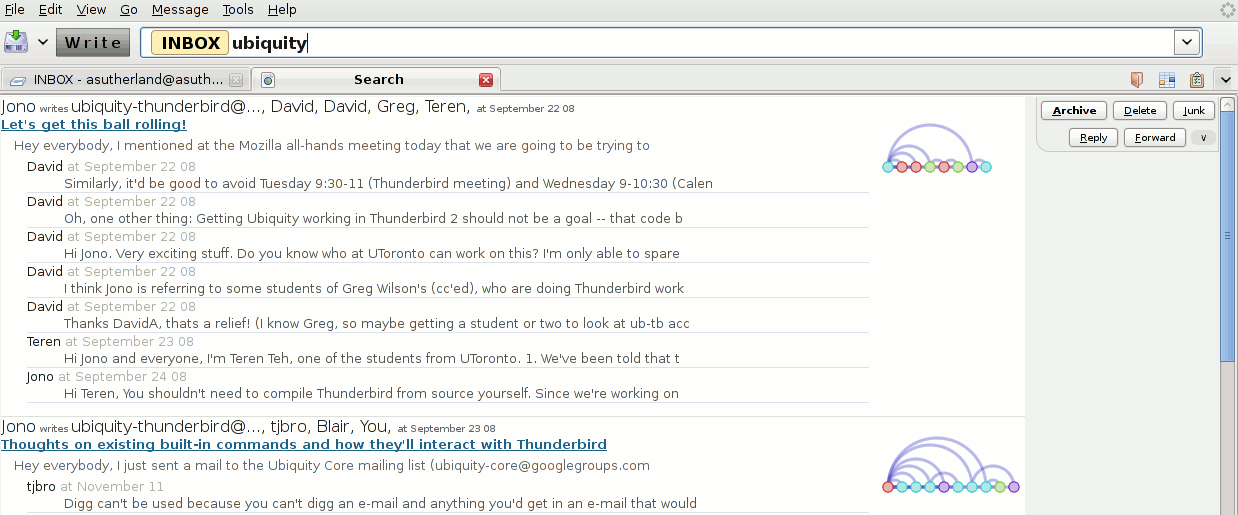Expand the search box dropdown arrow

(x=1186, y=42)
